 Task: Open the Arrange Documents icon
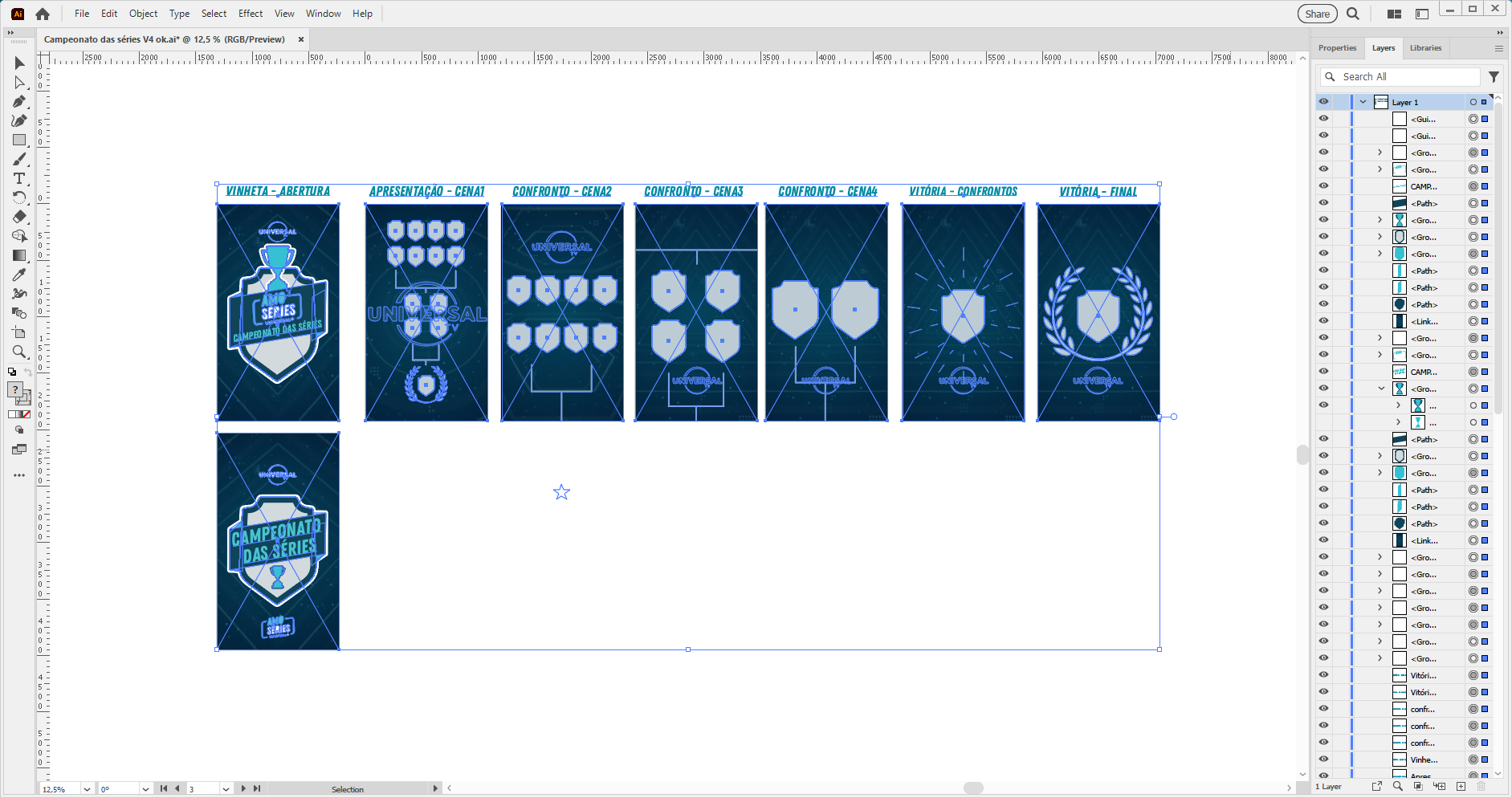point(1395,14)
